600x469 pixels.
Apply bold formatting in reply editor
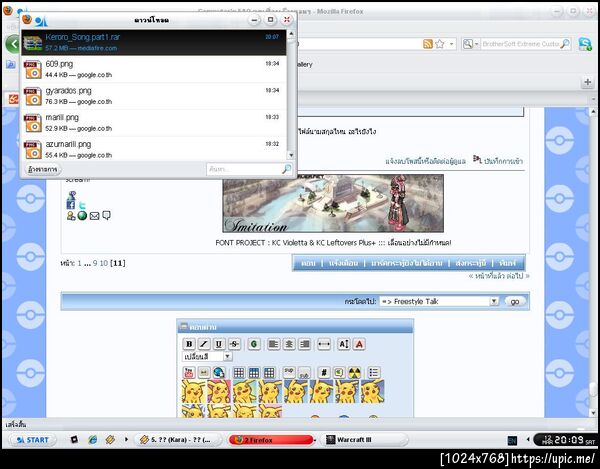[x=189, y=344]
